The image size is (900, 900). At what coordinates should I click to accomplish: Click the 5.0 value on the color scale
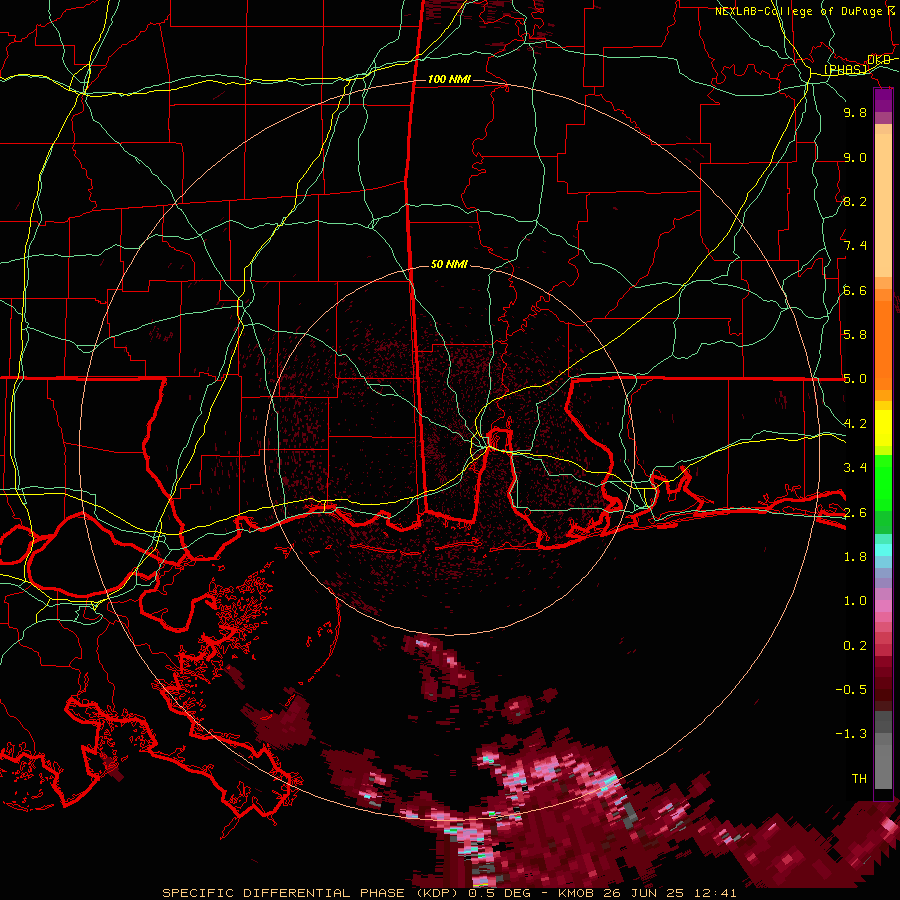[x=855, y=379]
